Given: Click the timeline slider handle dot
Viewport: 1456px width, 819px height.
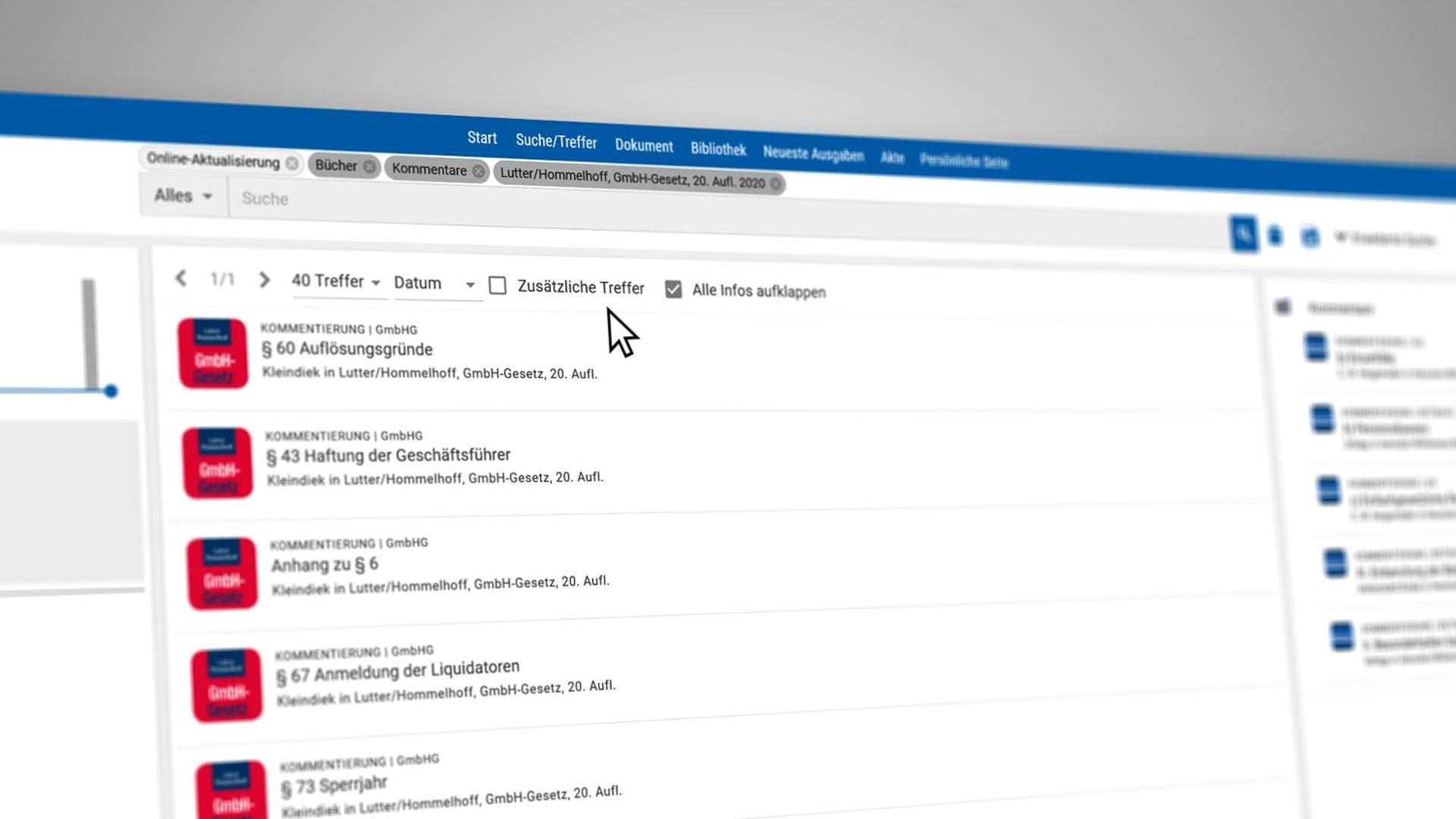Looking at the screenshot, I should [x=111, y=391].
